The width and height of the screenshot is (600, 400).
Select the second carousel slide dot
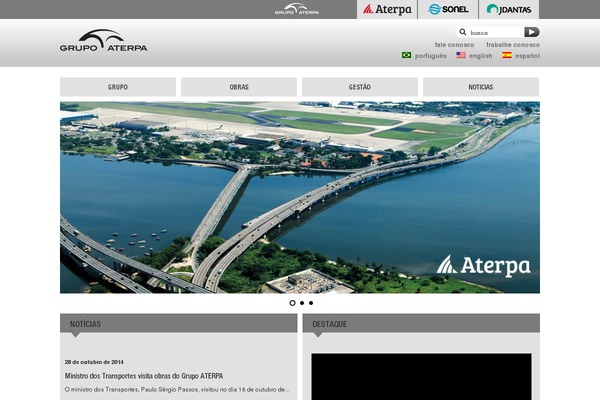(301, 302)
